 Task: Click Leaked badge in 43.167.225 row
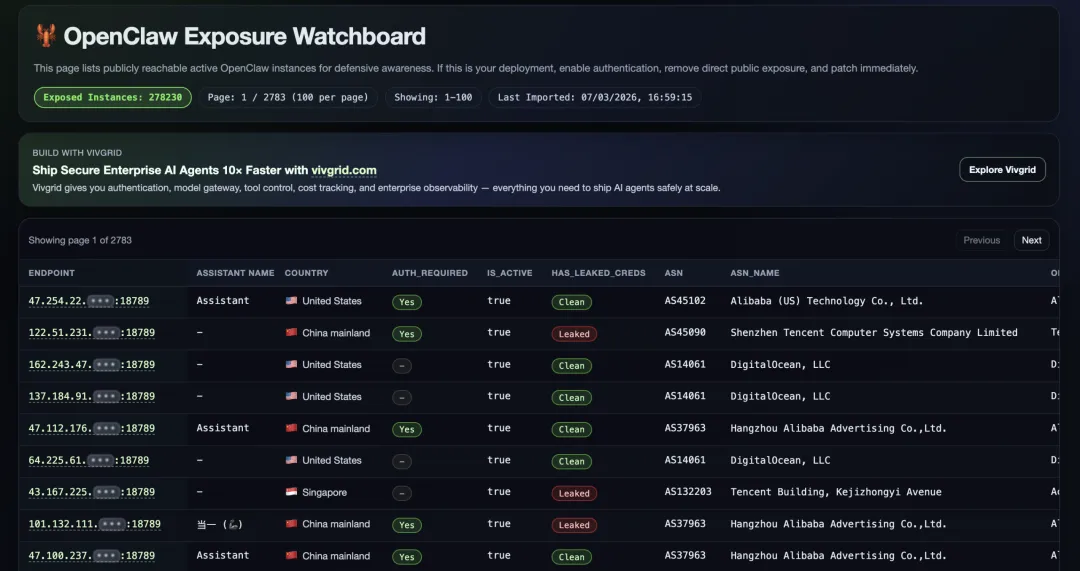pos(574,493)
